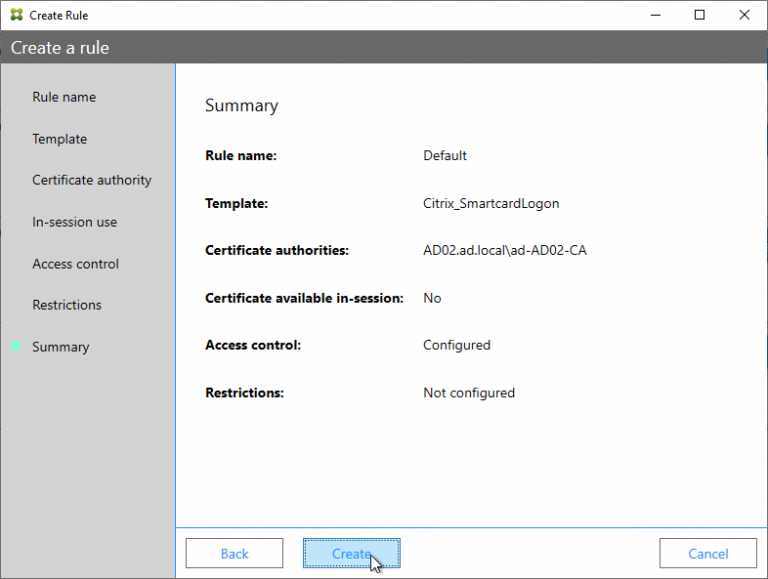The width and height of the screenshot is (768, 579).
Task: Open the Template step in sidebar
Action: [59, 139]
